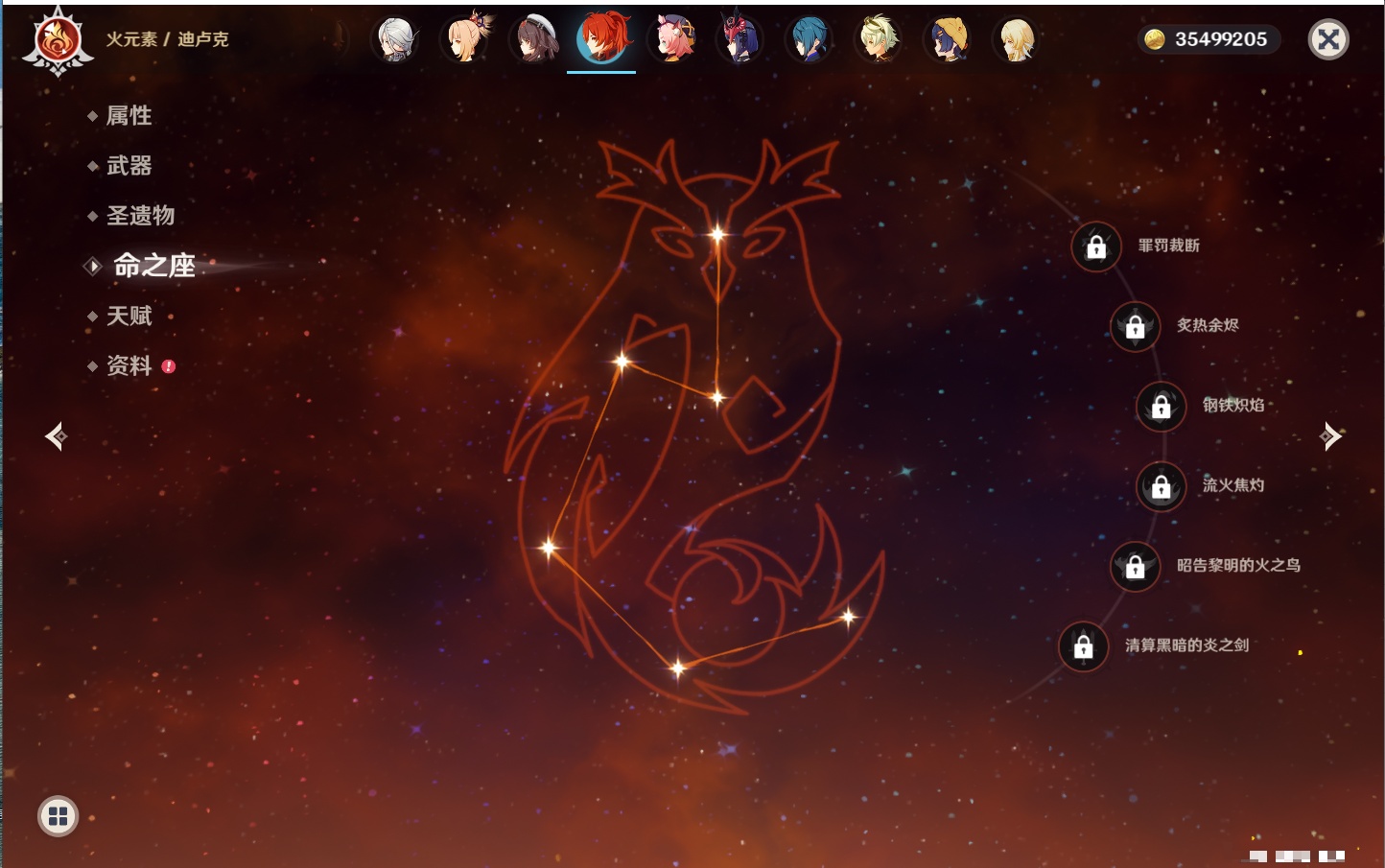Close the character screen with X
This screenshot has width=1385, height=868.
[1328, 39]
